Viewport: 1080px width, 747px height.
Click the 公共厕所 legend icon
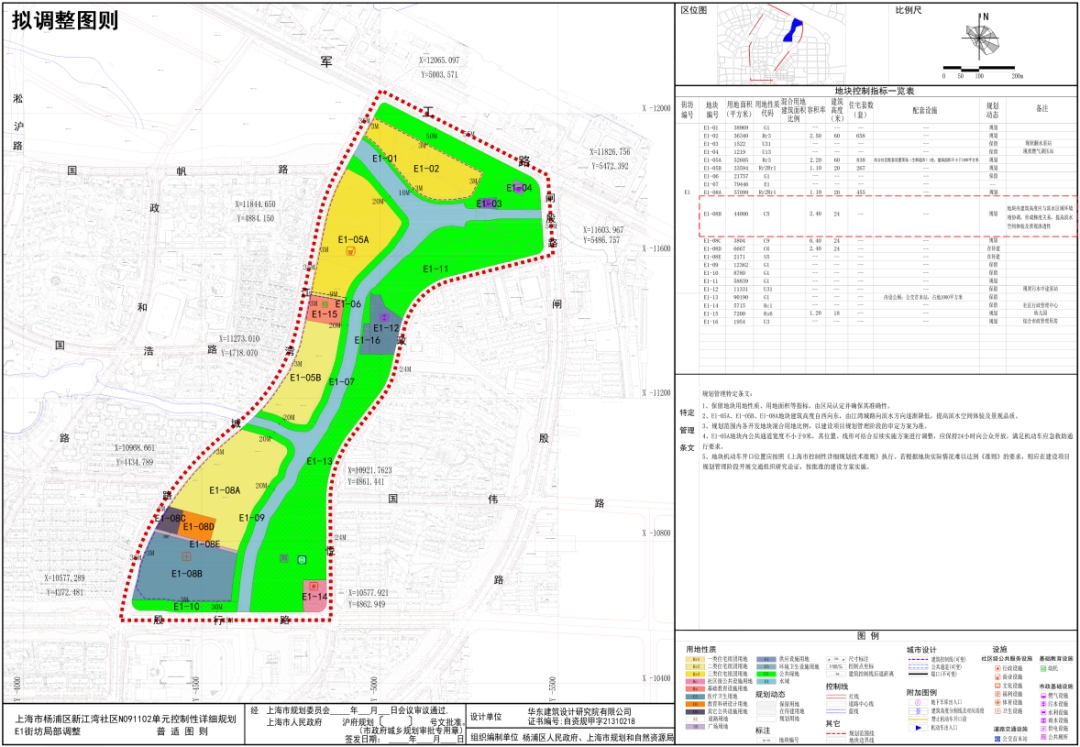(x=1043, y=737)
